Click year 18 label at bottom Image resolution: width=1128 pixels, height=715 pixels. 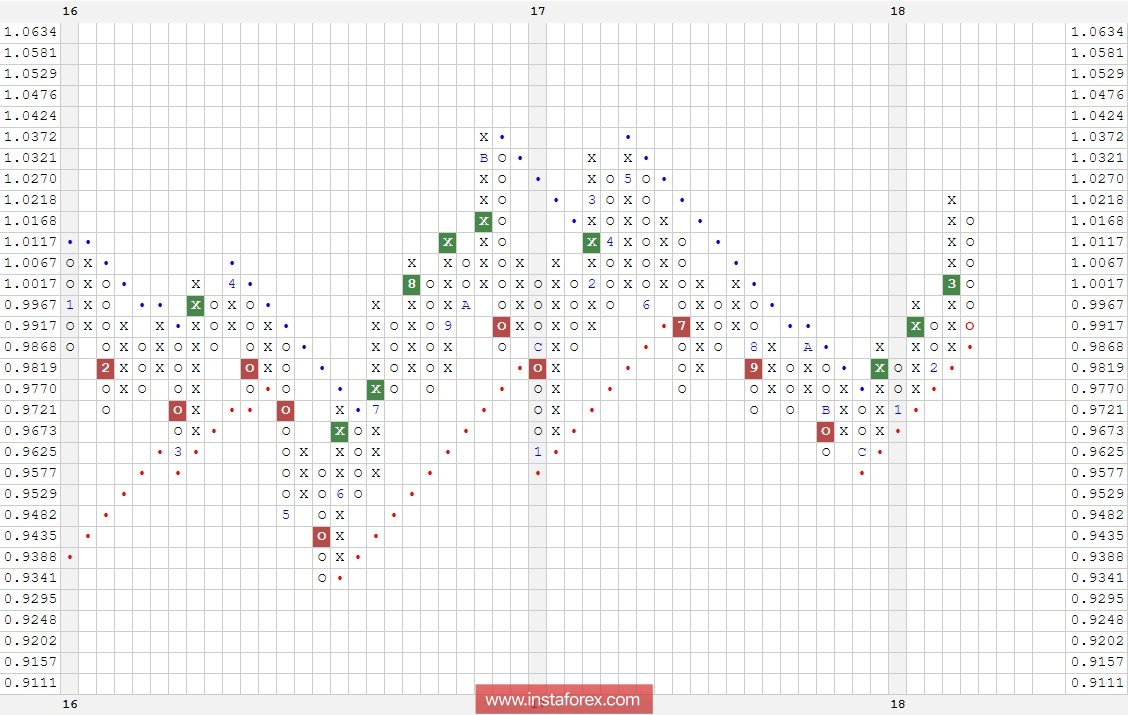(x=897, y=704)
